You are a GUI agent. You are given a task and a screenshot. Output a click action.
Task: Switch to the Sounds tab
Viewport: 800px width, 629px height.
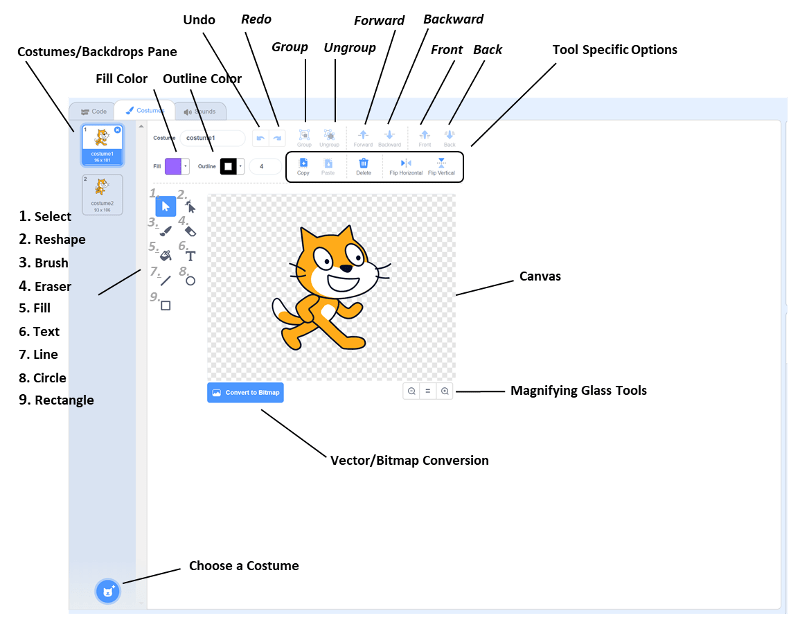click(x=200, y=111)
